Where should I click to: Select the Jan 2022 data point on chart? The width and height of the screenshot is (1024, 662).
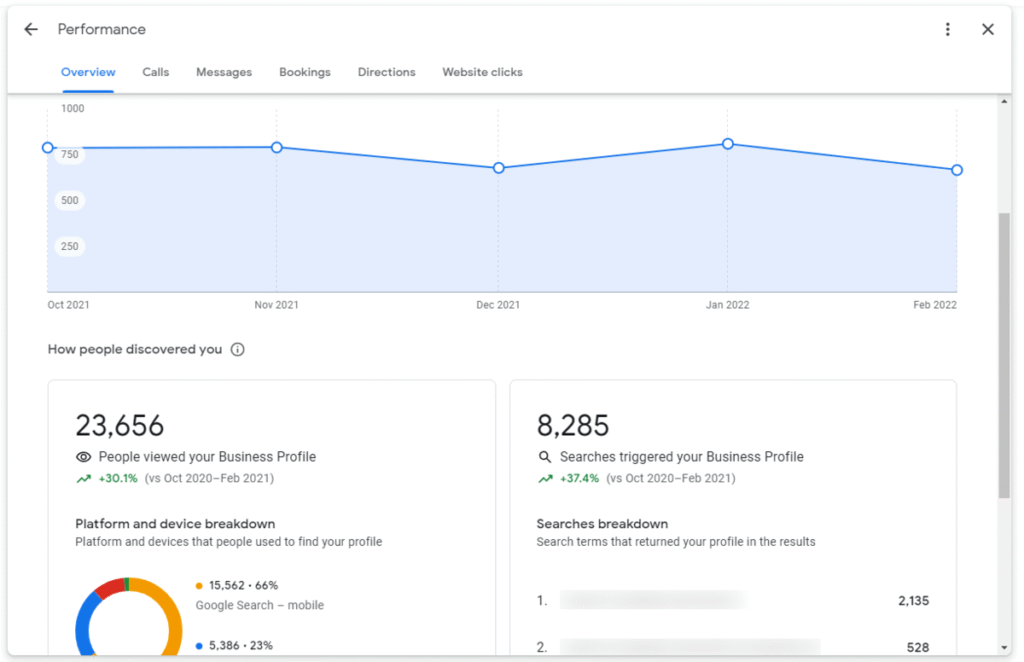pyautogui.click(x=727, y=144)
